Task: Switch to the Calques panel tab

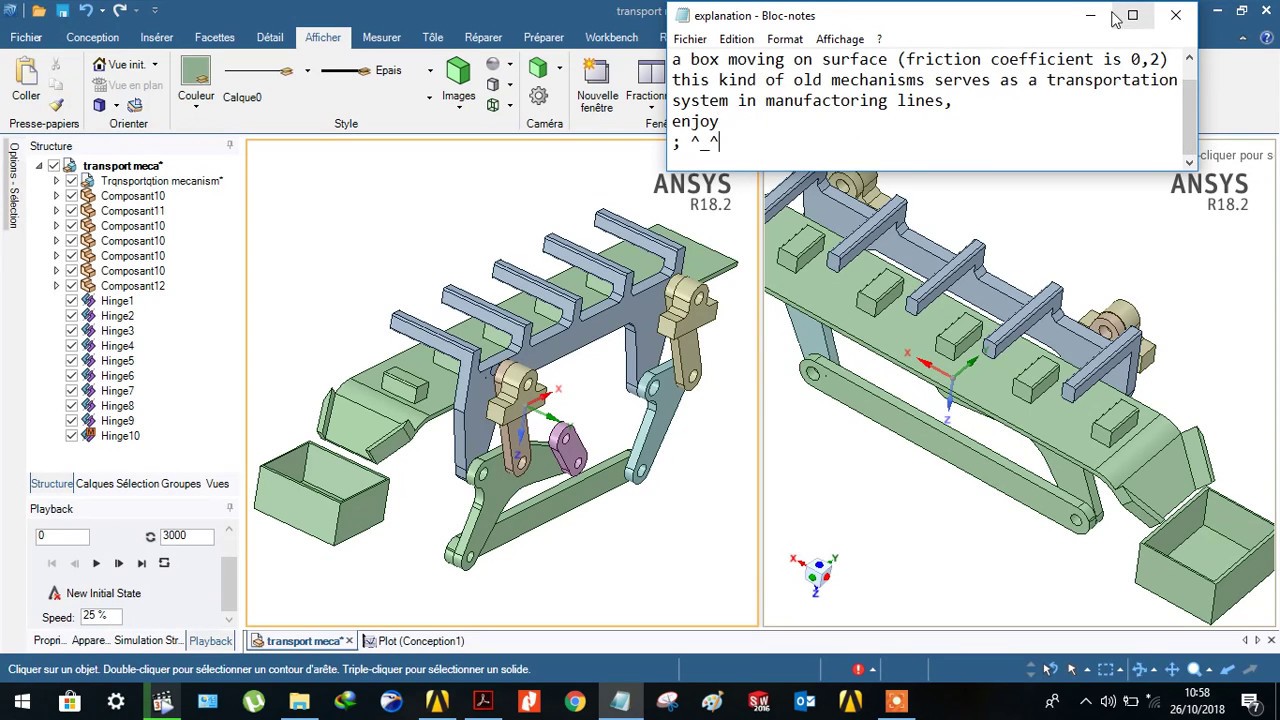Action: tap(95, 484)
